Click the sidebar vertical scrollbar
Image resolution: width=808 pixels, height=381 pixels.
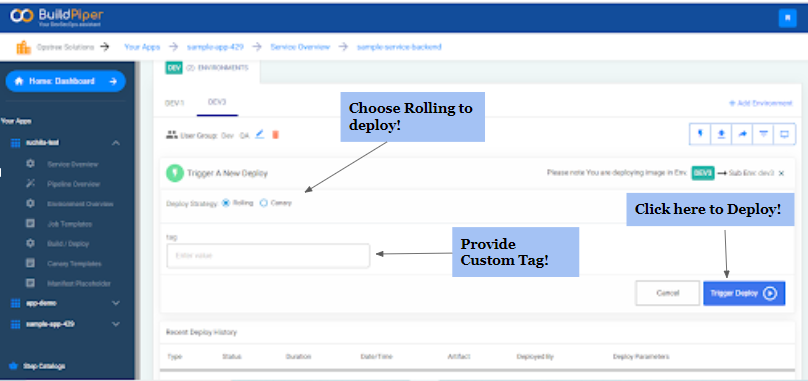click(138, 221)
